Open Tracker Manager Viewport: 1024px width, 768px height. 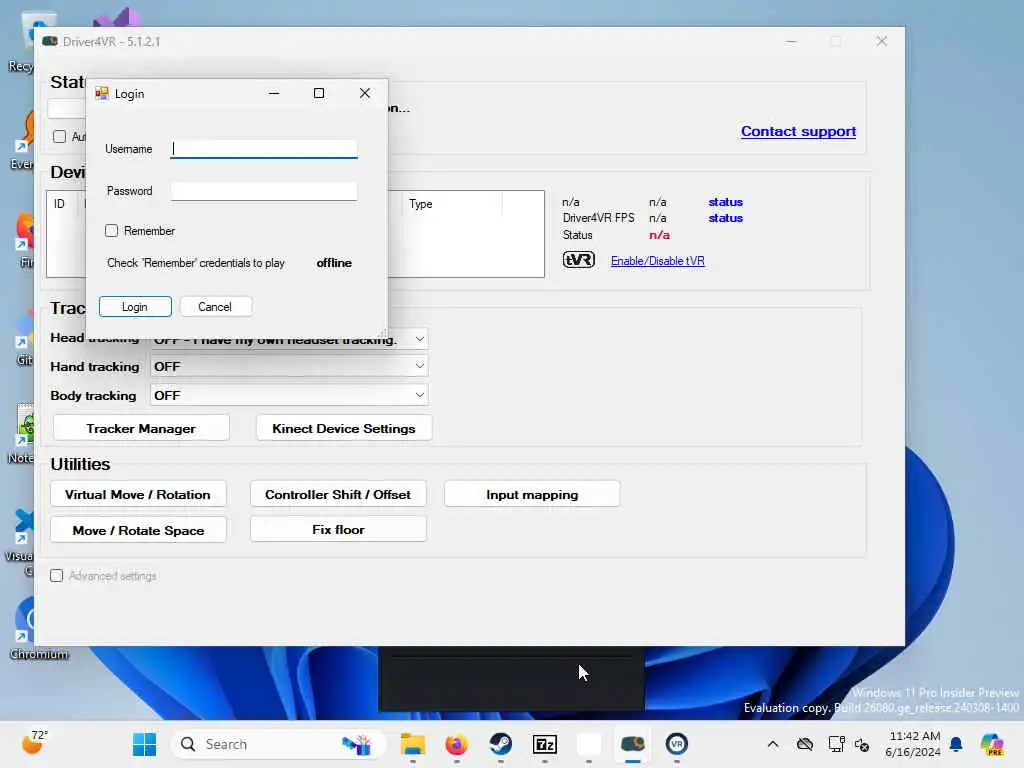click(x=141, y=428)
